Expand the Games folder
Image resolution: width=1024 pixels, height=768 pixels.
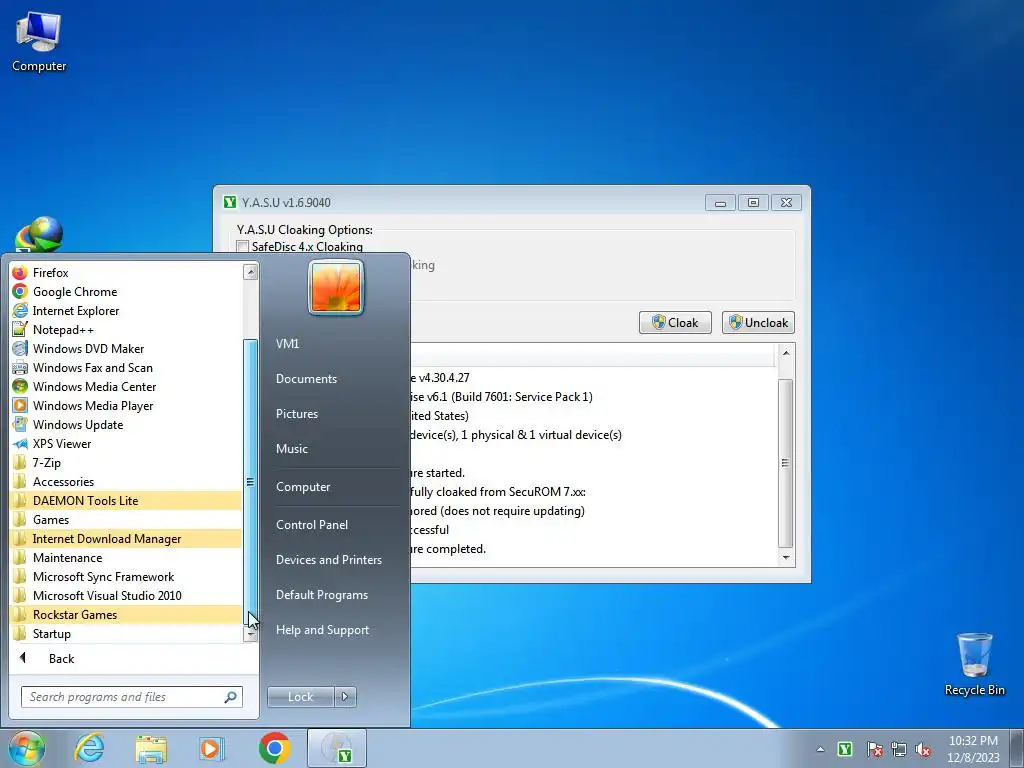tap(125, 519)
